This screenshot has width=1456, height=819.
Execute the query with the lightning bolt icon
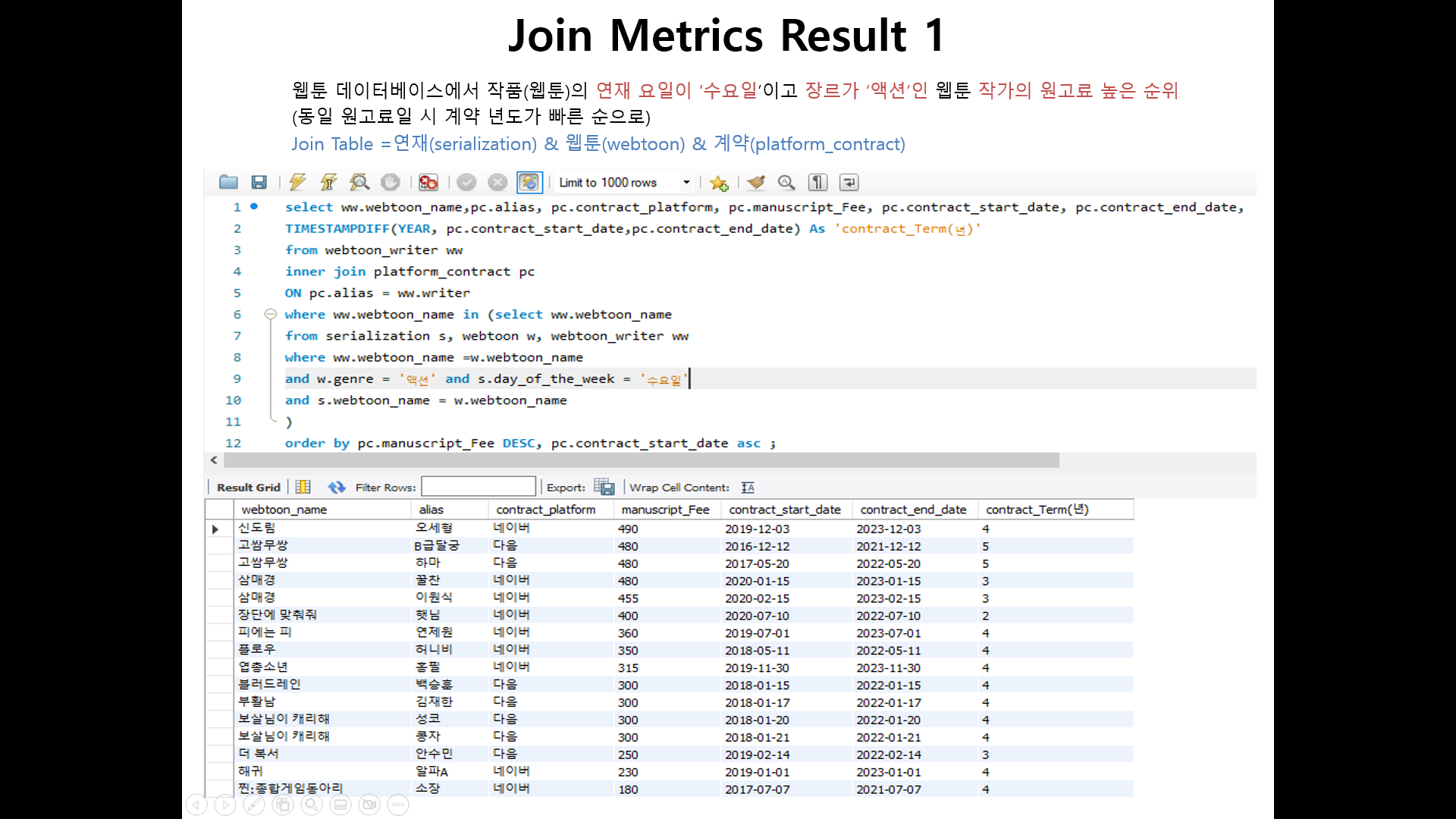coord(297,182)
